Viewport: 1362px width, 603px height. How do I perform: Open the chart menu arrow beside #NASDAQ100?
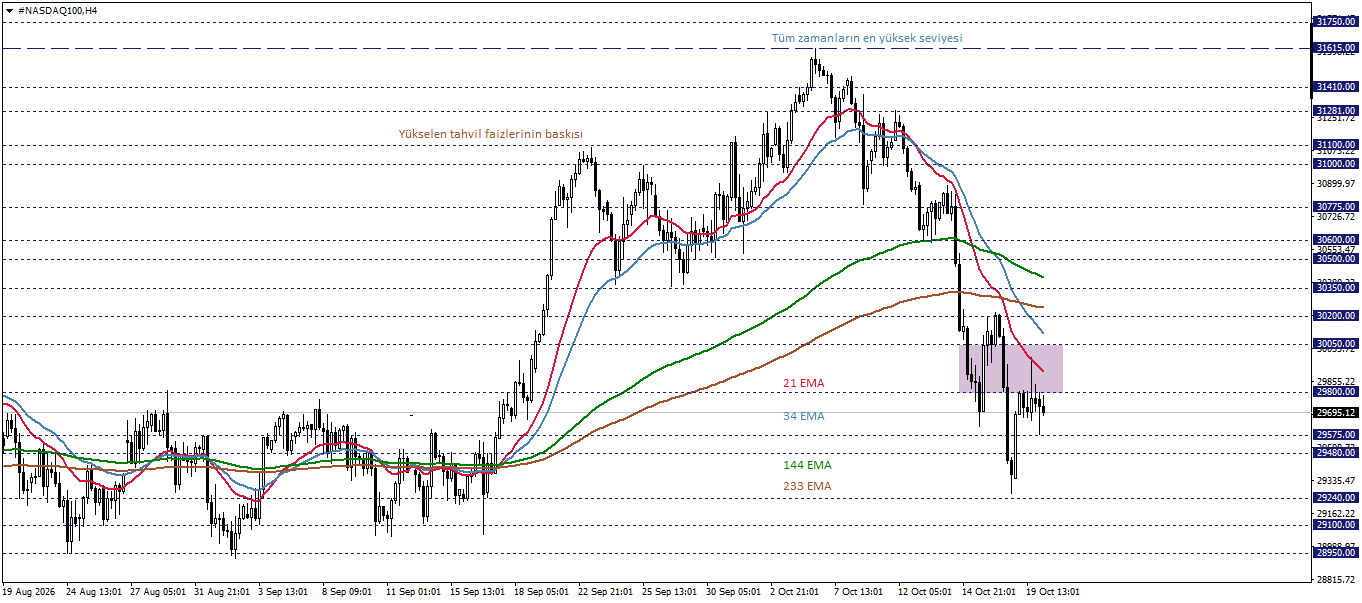(9, 9)
